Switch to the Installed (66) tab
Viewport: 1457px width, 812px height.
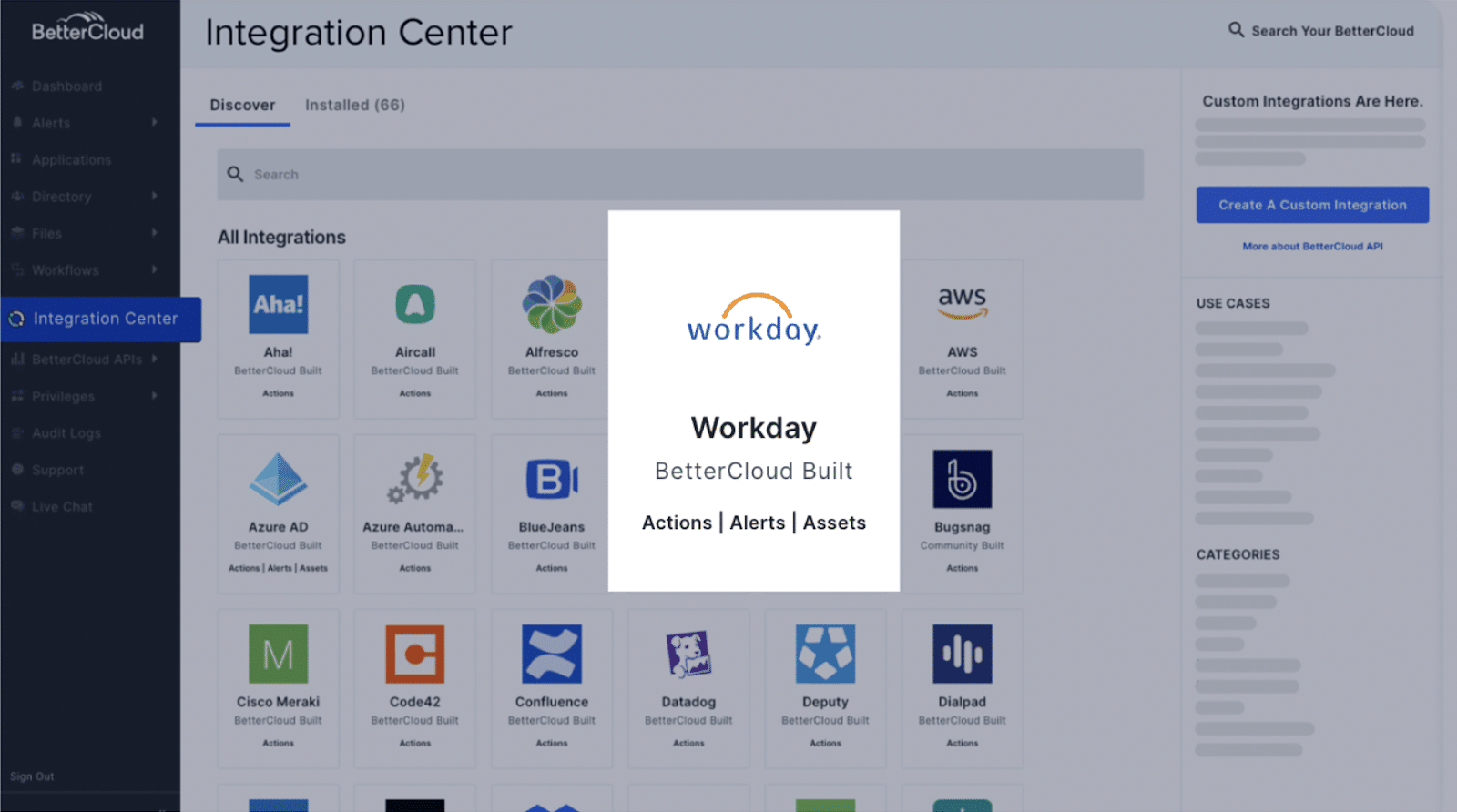coord(354,106)
